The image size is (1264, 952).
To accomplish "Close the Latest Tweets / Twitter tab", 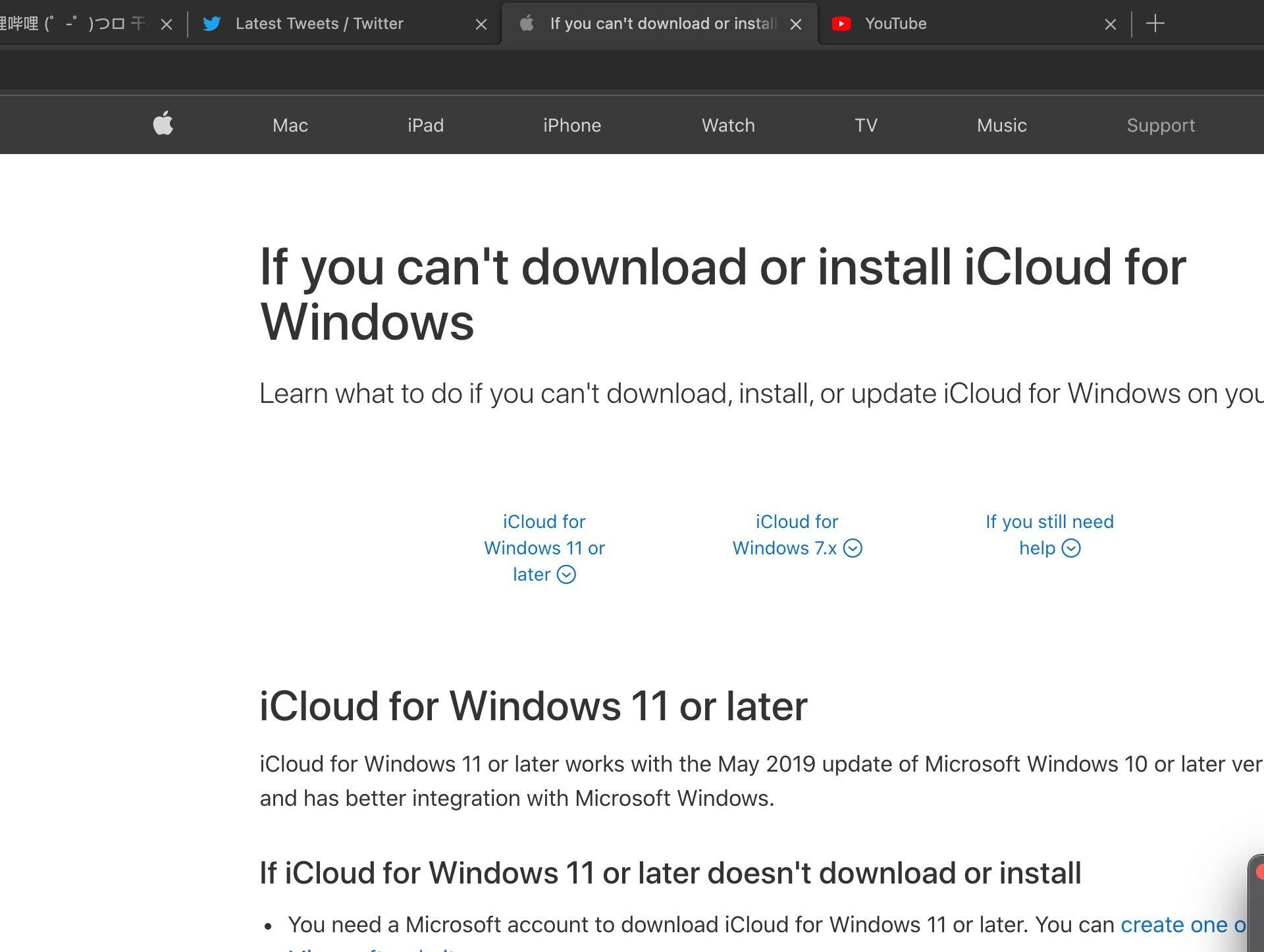I will (481, 25).
